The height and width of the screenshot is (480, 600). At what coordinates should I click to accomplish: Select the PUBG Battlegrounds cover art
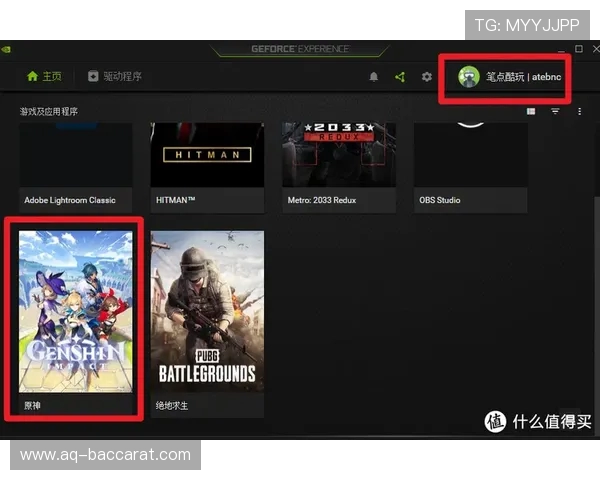click(207, 310)
